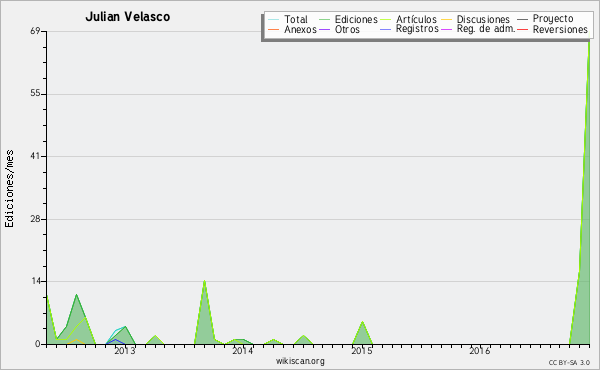Click the 2014 x-axis label
This screenshot has height=370, width=600.
pyautogui.click(x=243, y=351)
